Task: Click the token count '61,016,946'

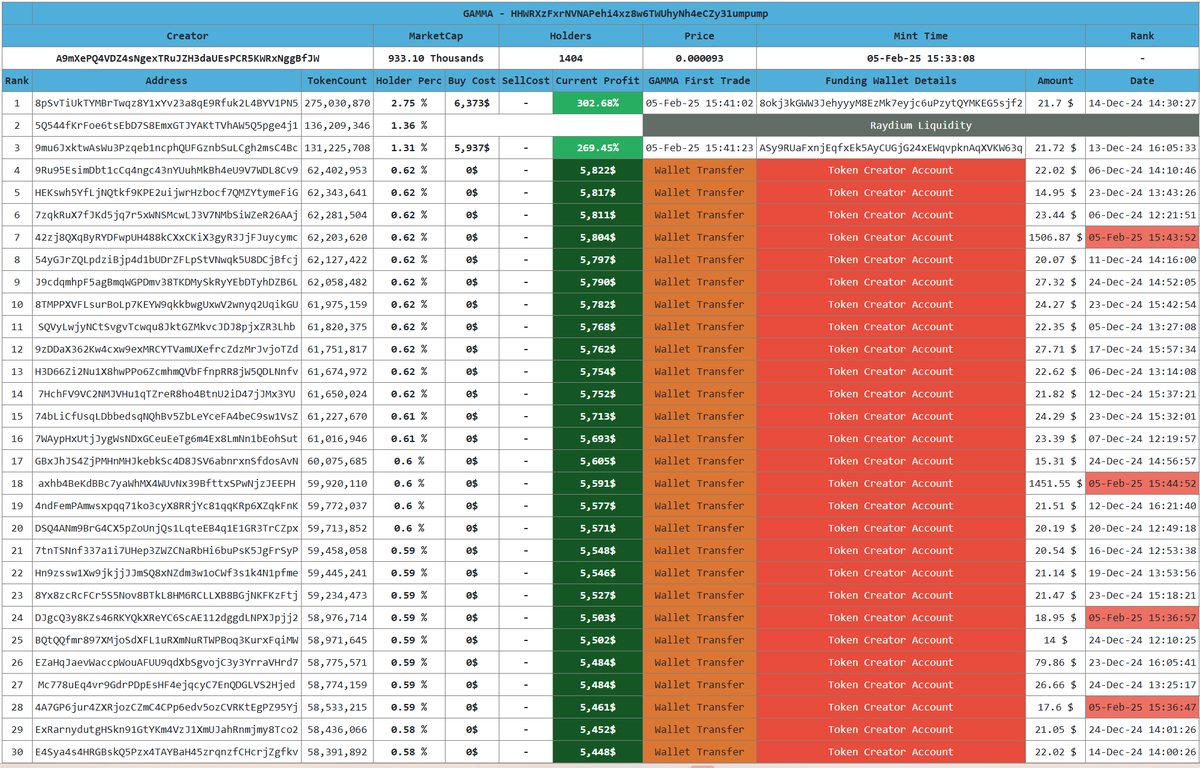Action: pos(337,439)
